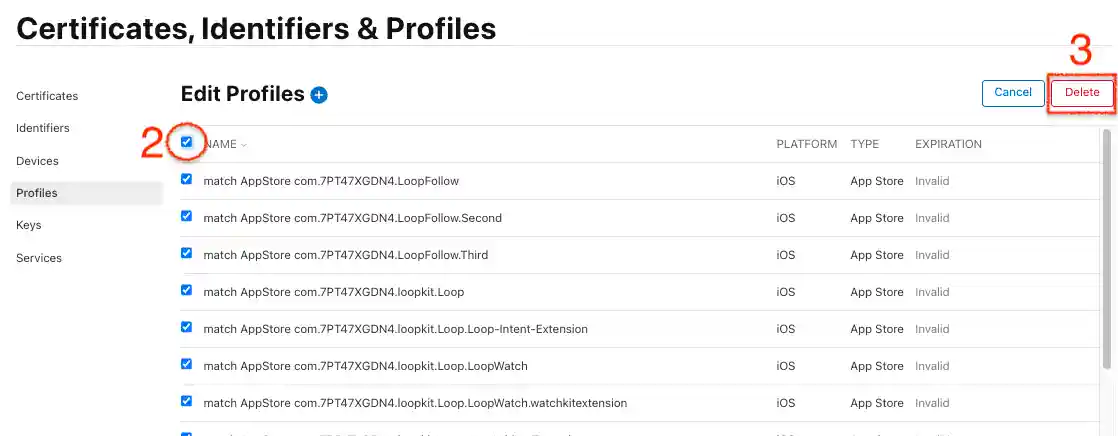1118x436 pixels.
Task: Toggle the select-all checkbox in header row
Action: [187, 142]
